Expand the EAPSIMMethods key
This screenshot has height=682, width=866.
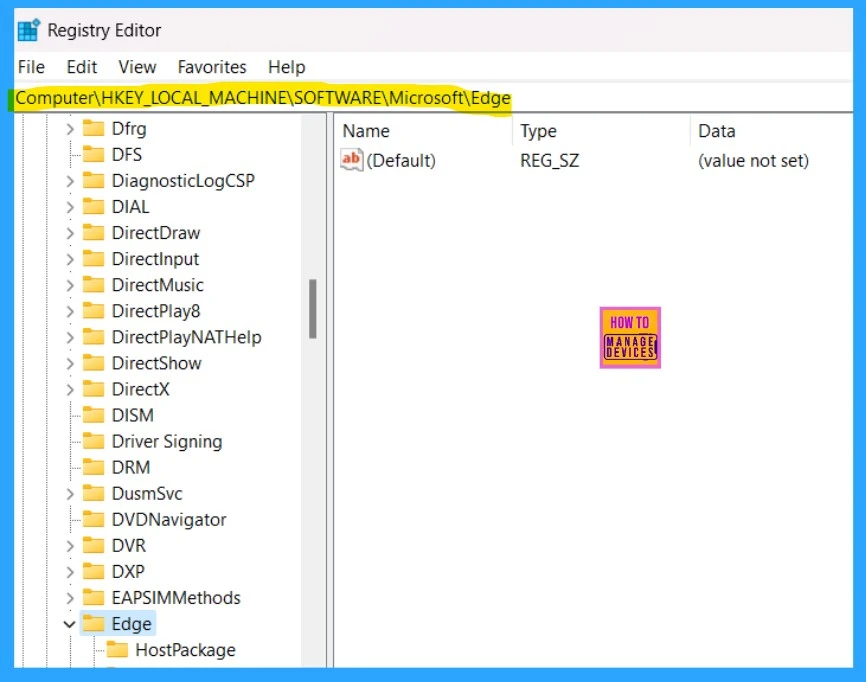click(70, 598)
